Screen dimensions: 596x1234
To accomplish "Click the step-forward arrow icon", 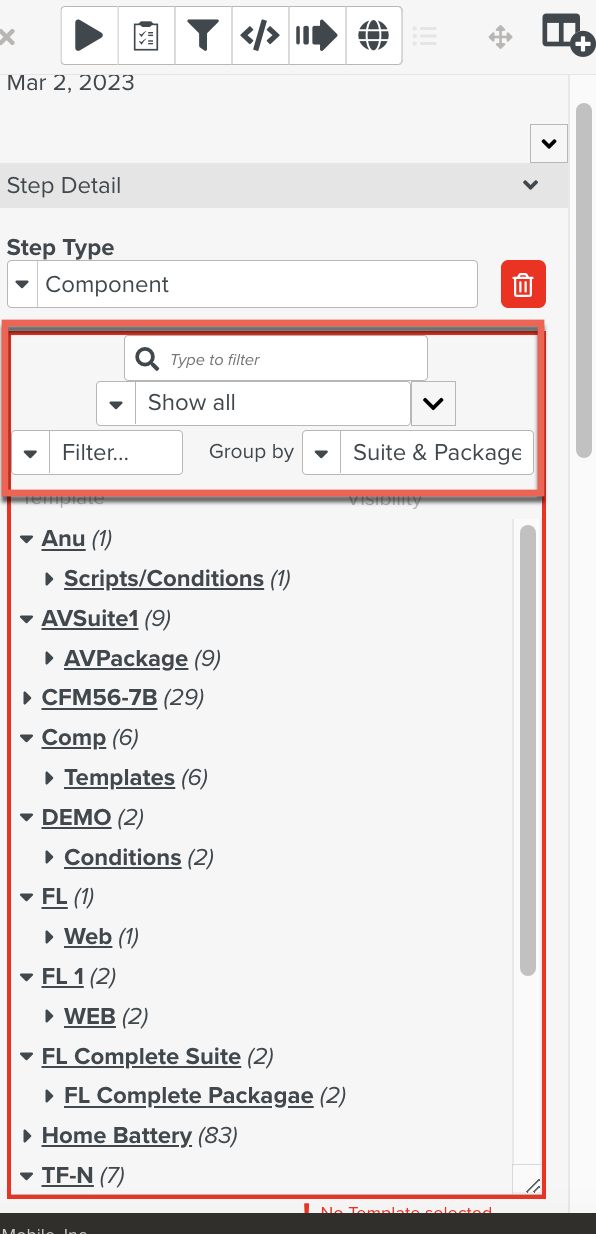I will tap(317, 36).
